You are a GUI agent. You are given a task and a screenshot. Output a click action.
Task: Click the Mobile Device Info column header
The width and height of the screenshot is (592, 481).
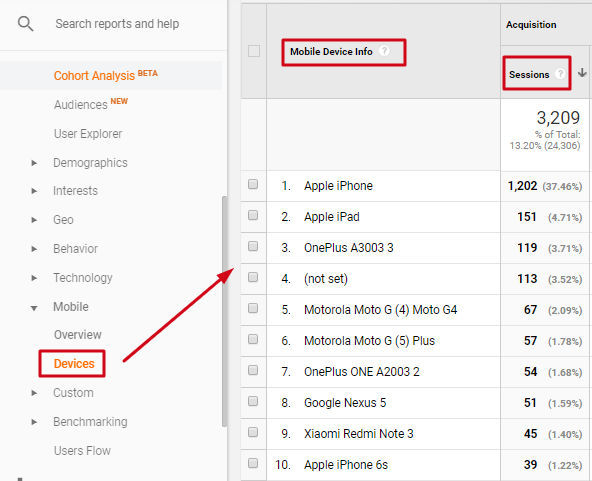(x=331, y=51)
